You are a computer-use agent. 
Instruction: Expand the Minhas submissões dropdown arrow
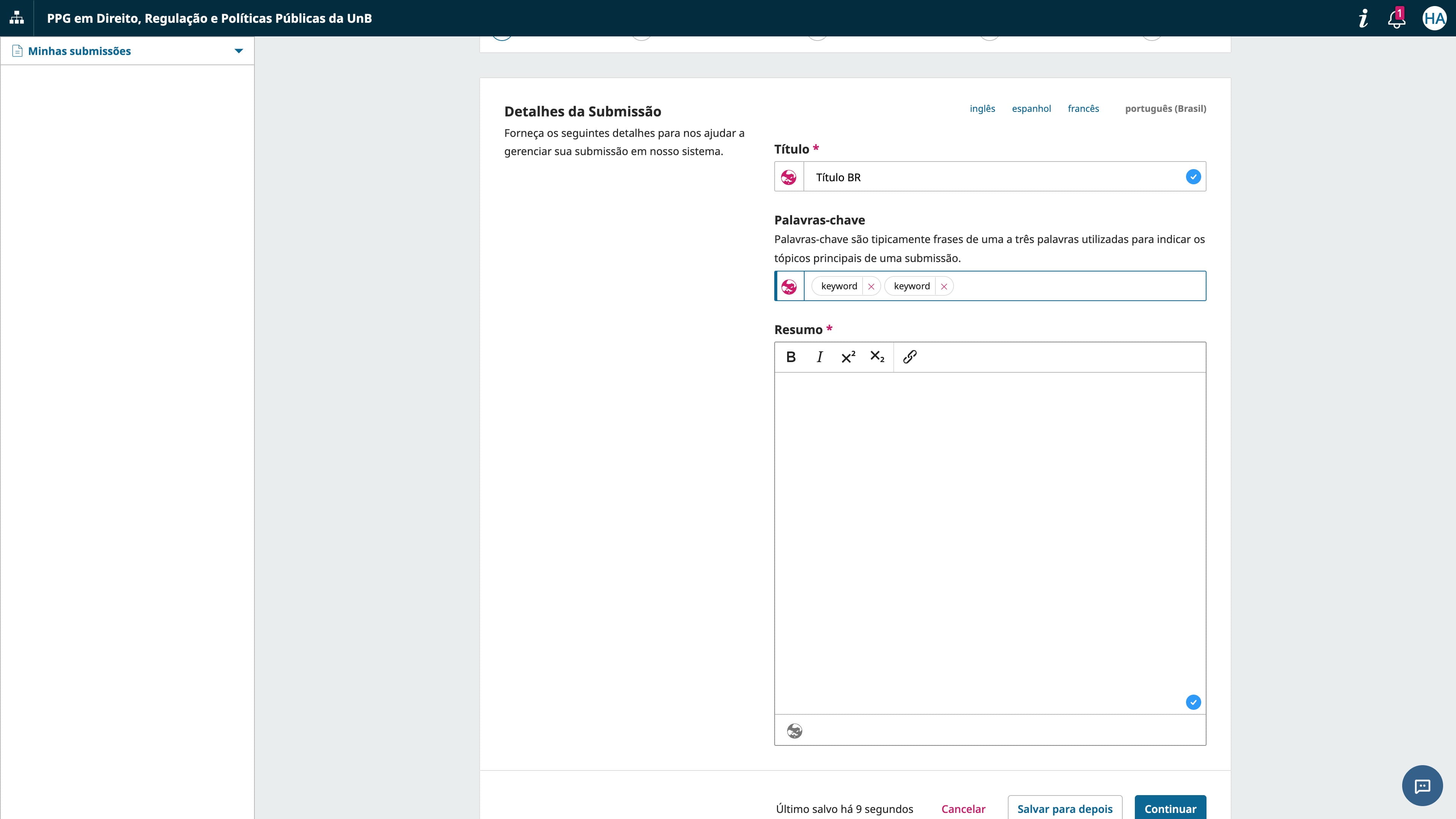(238, 51)
